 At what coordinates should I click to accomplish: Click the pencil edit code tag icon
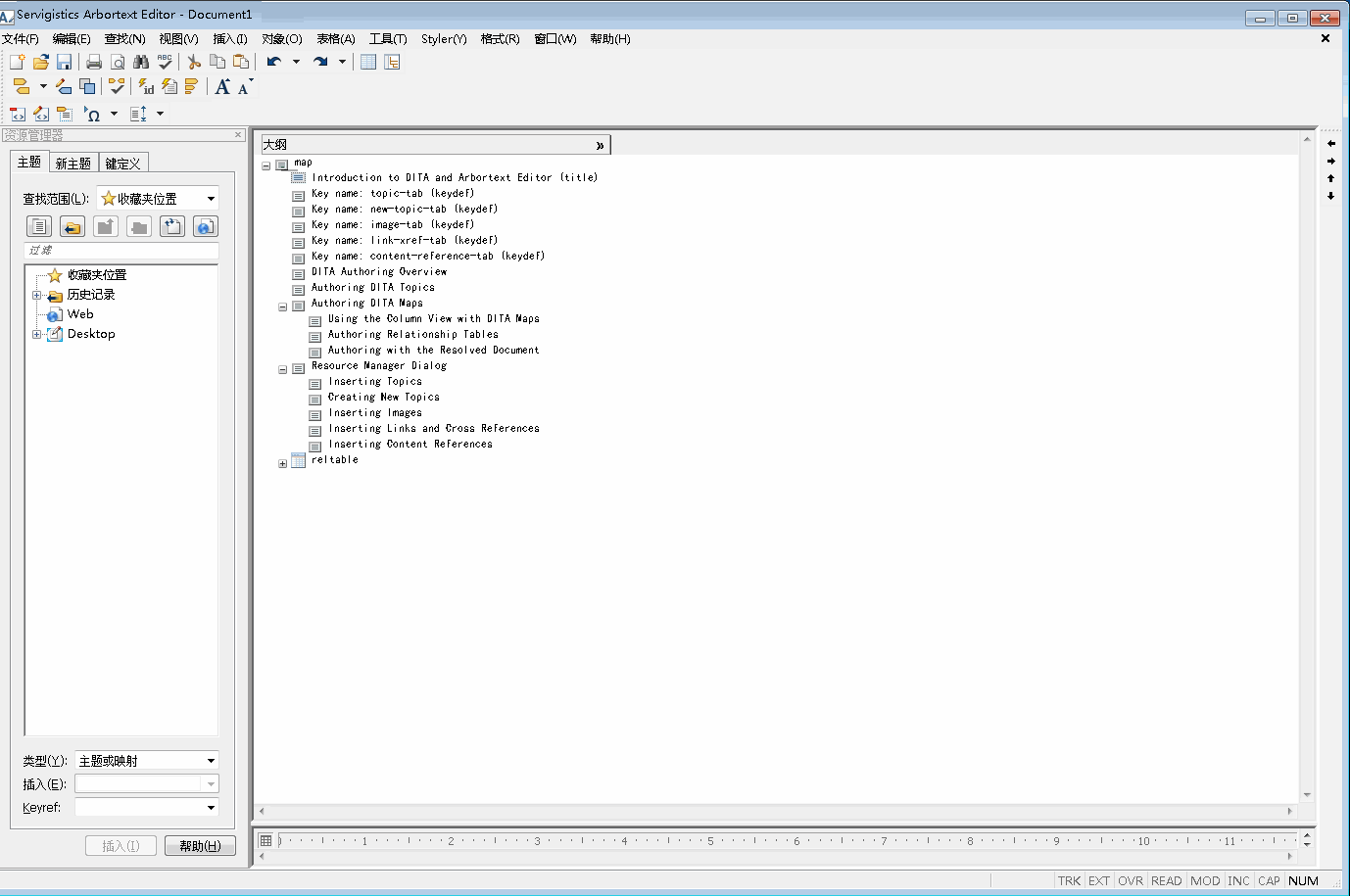pyautogui.click(x=41, y=115)
